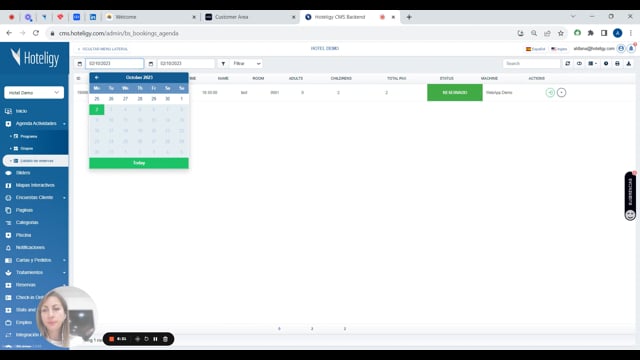Open the Sliders sidebar item
The height and width of the screenshot is (360, 640).
point(23,173)
